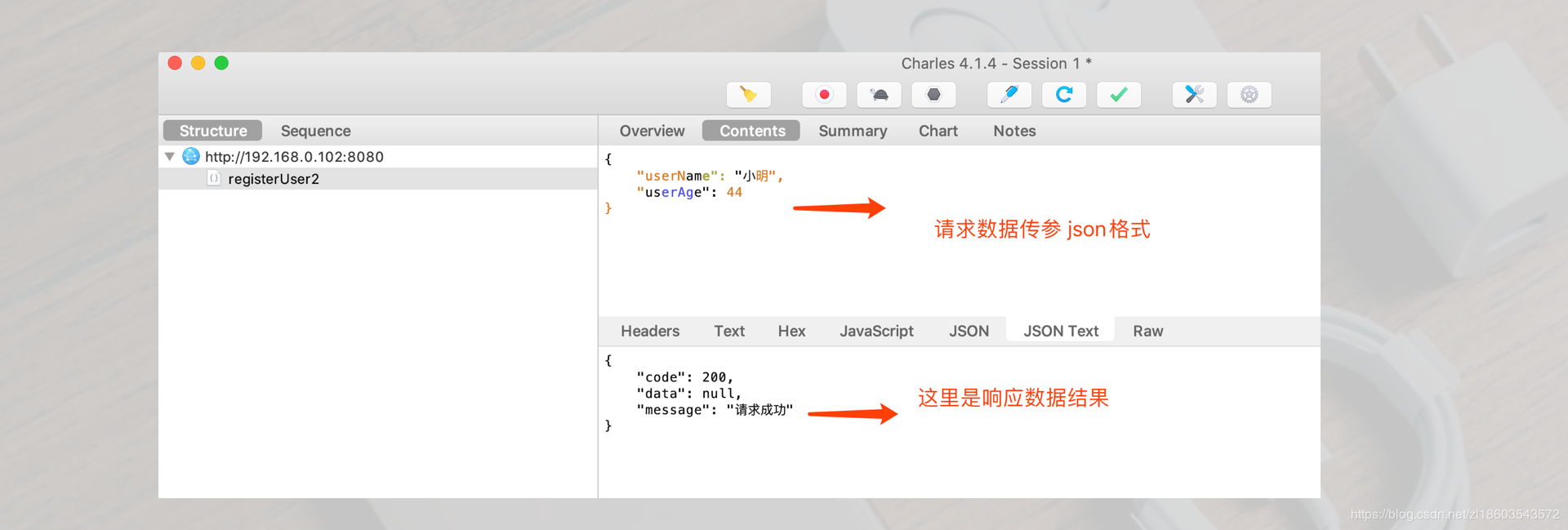Screen dimensions: 1568x530
Task: Click the "userAge" value 44 in request body
Action: point(734,192)
